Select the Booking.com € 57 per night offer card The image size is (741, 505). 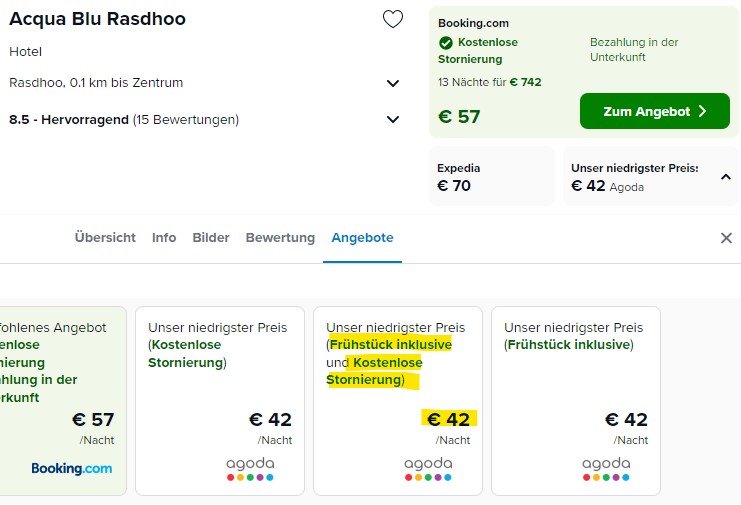63,401
